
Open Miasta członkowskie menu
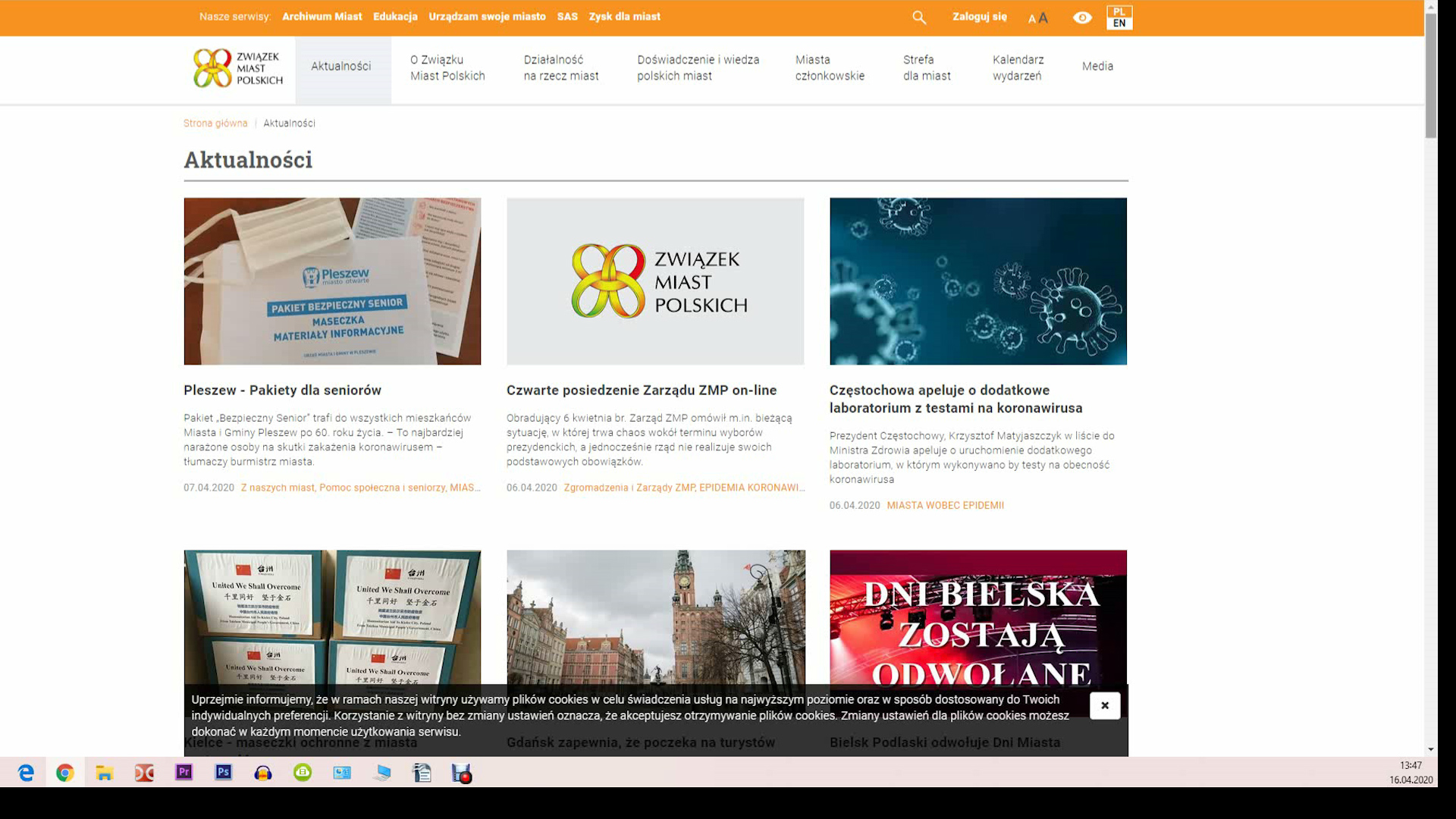830,67
